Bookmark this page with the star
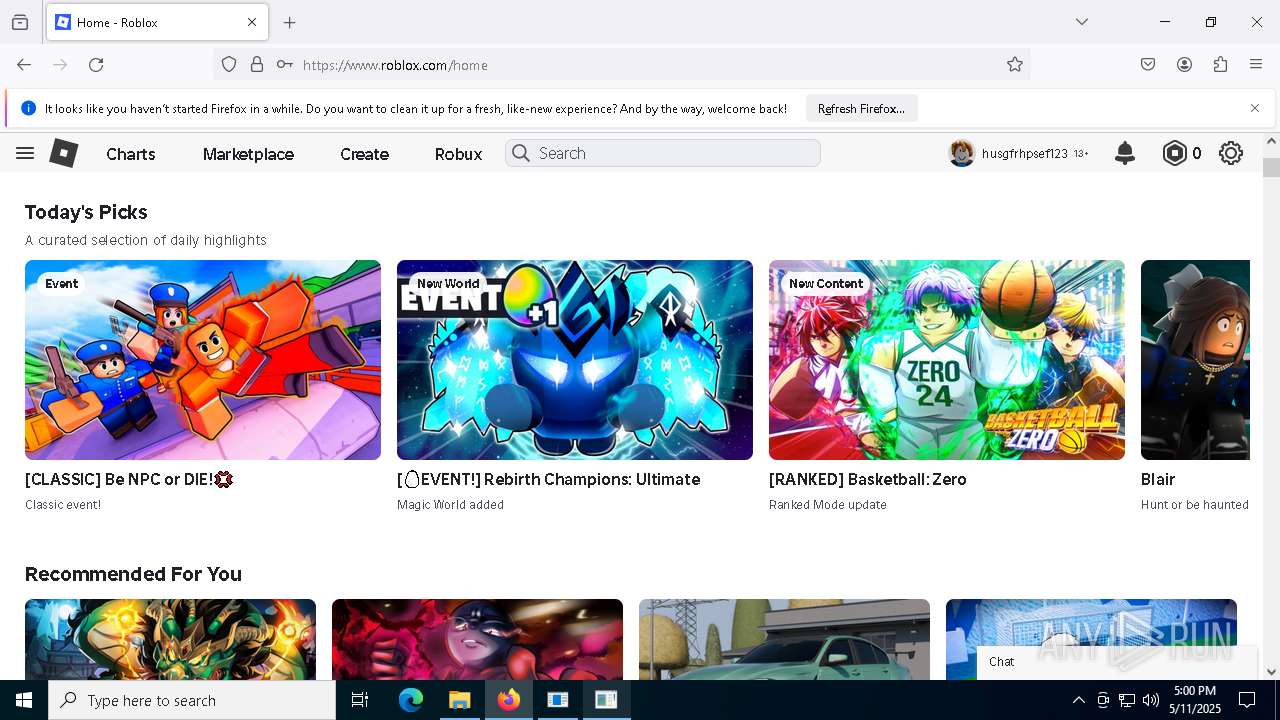Viewport: 1280px width, 720px height. pyautogui.click(x=1015, y=65)
